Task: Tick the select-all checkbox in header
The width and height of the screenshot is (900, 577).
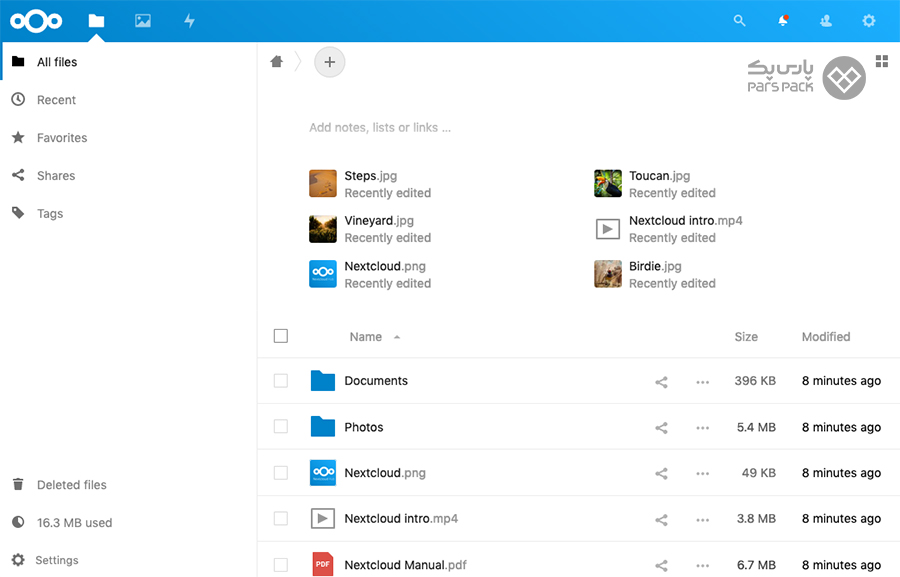Action: click(281, 336)
